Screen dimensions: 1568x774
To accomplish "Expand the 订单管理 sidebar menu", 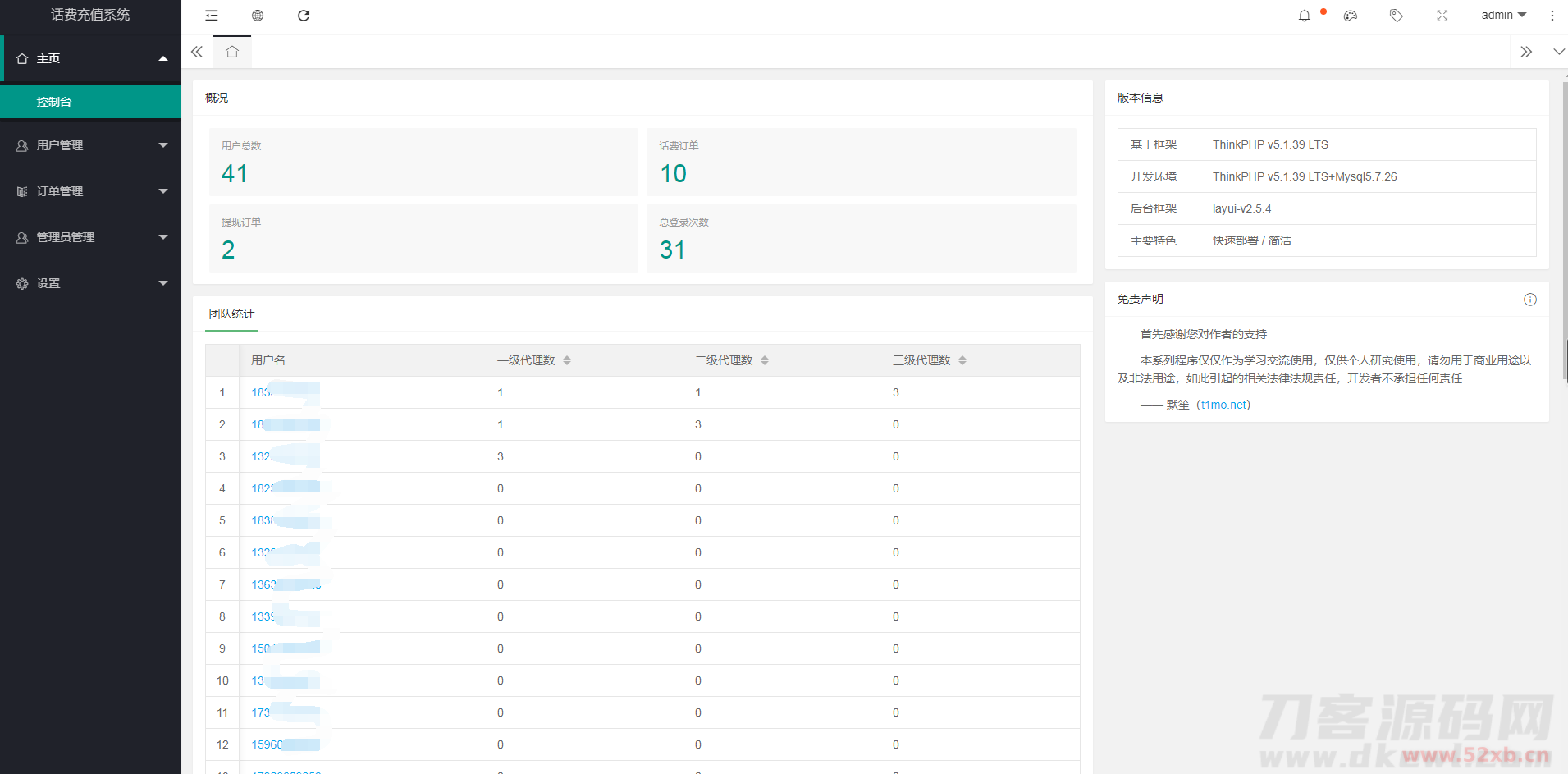I will pos(90,191).
